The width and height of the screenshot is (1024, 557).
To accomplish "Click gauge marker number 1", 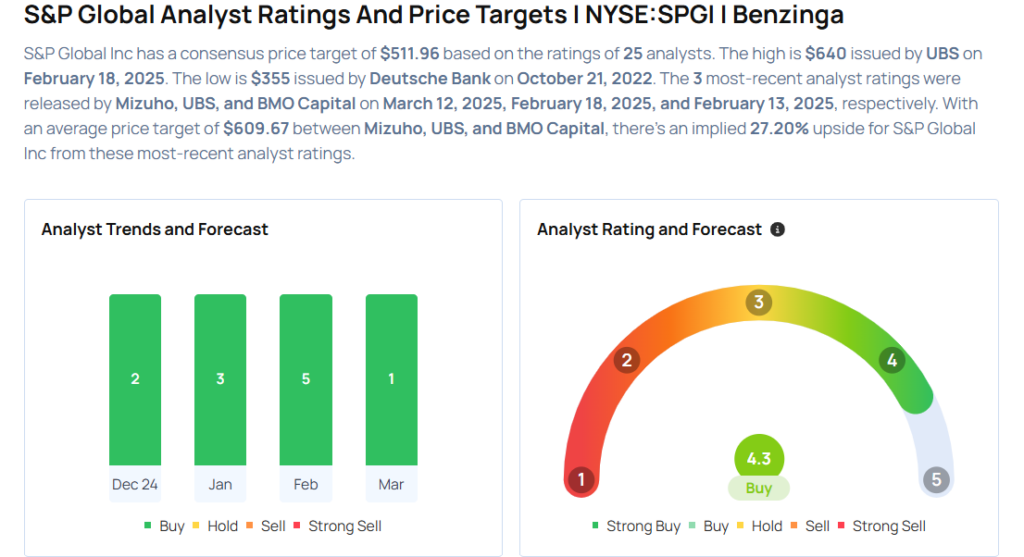I will pyautogui.click(x=580, y=479).
